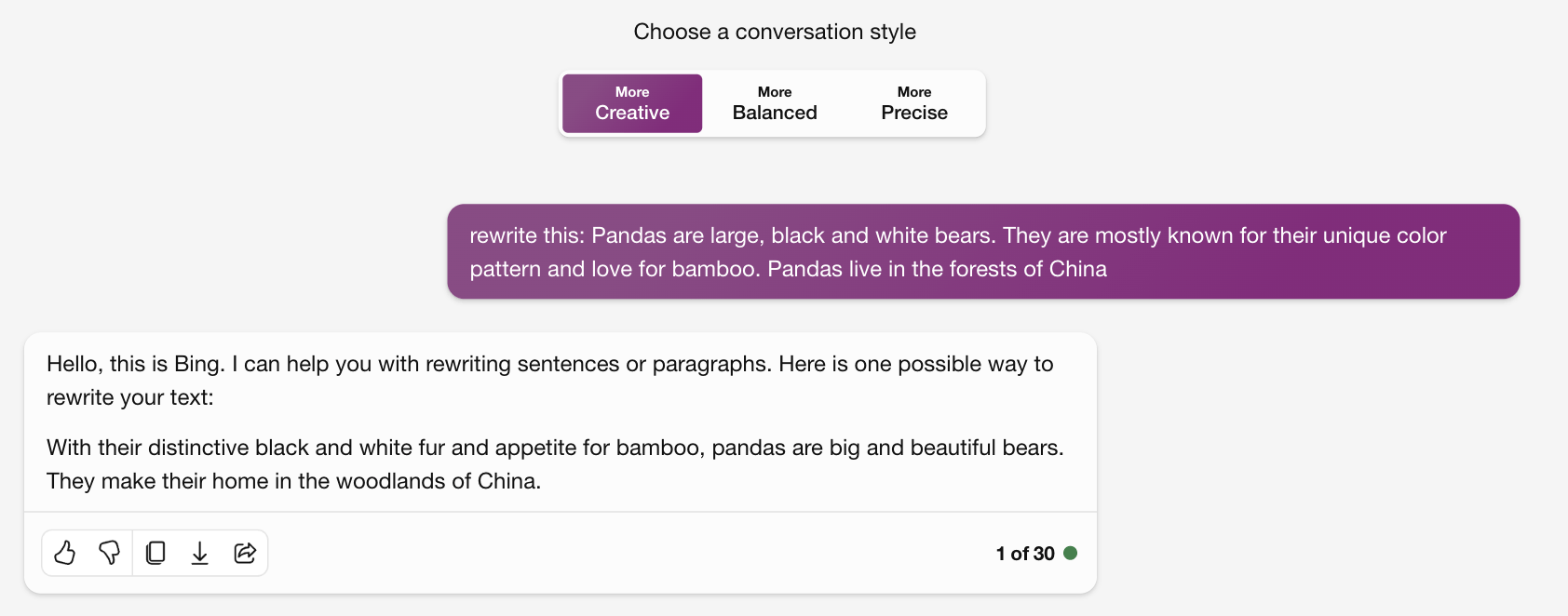
Task: Export the response using the download icon
Action: click(x=200, y=552)
